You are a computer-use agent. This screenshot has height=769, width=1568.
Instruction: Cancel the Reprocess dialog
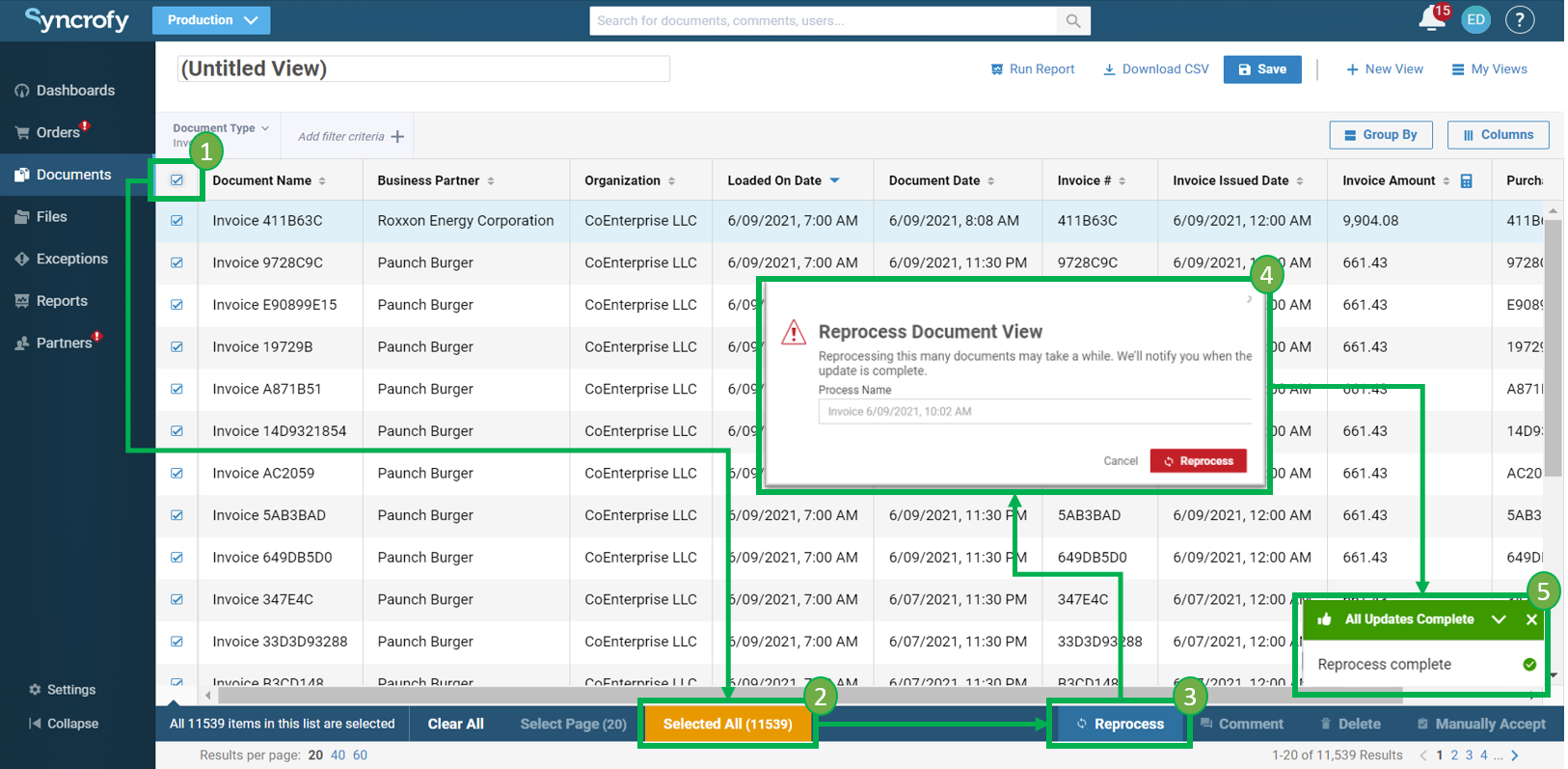click(1121, 461)
